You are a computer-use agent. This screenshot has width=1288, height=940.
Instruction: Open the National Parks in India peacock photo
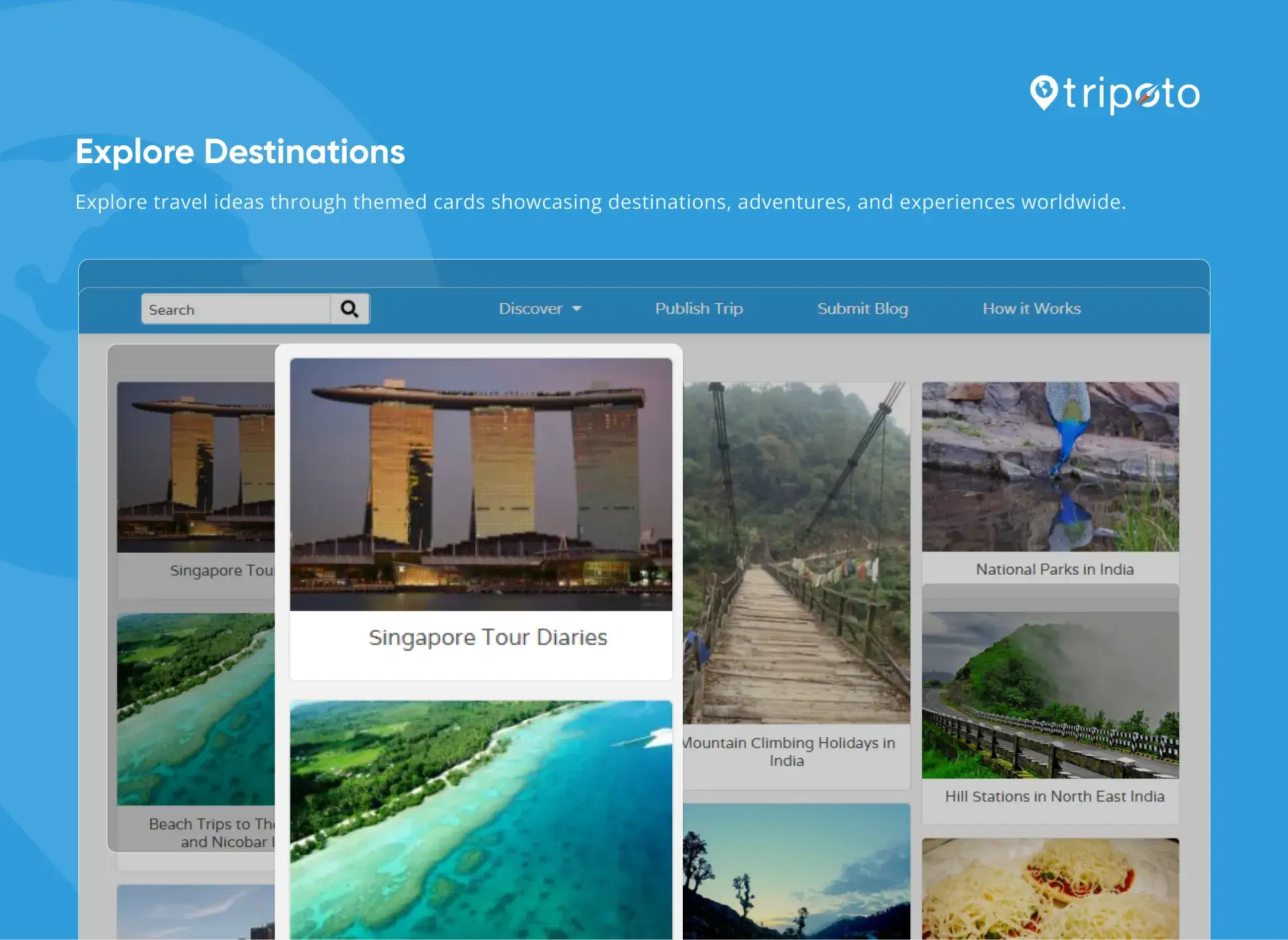click(1050, 467)
